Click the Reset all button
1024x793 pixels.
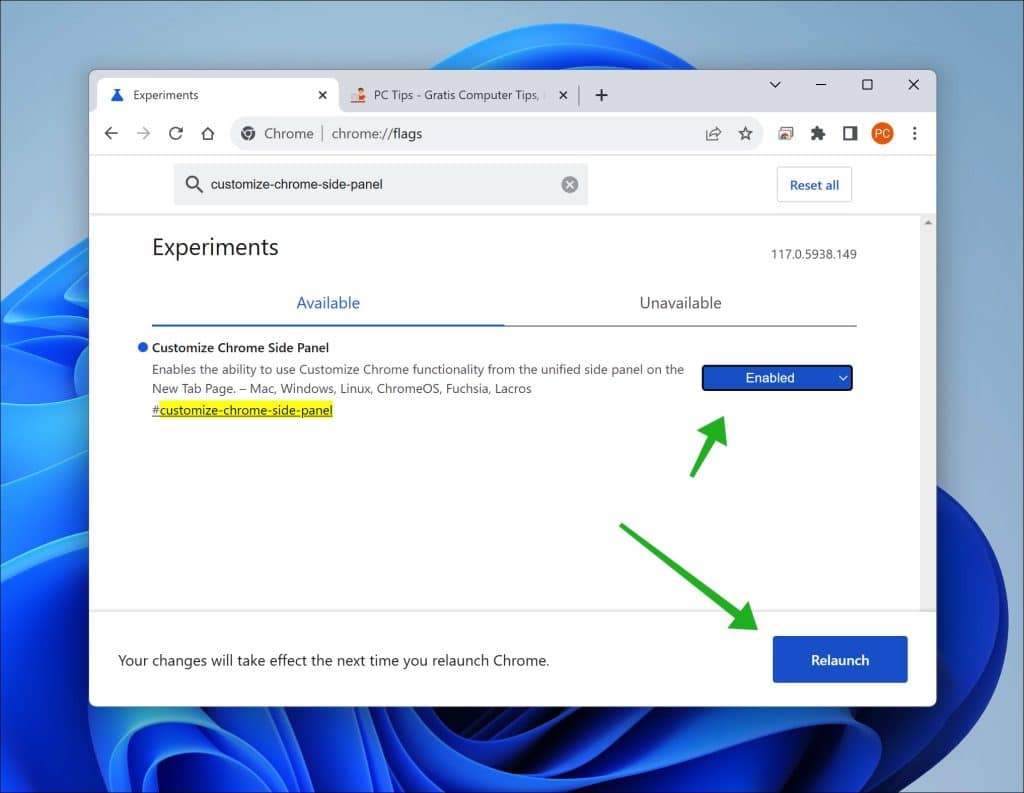pos(814,185)
